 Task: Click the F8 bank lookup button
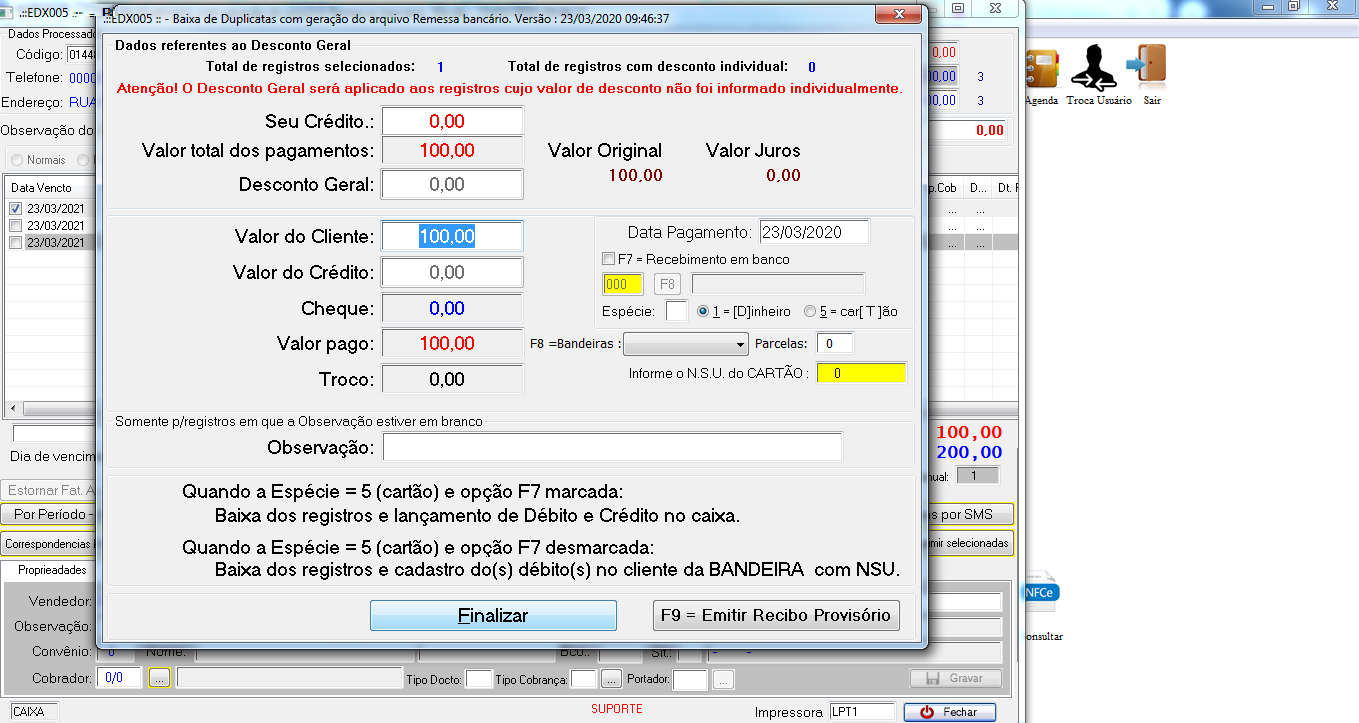tap(668, 284)
